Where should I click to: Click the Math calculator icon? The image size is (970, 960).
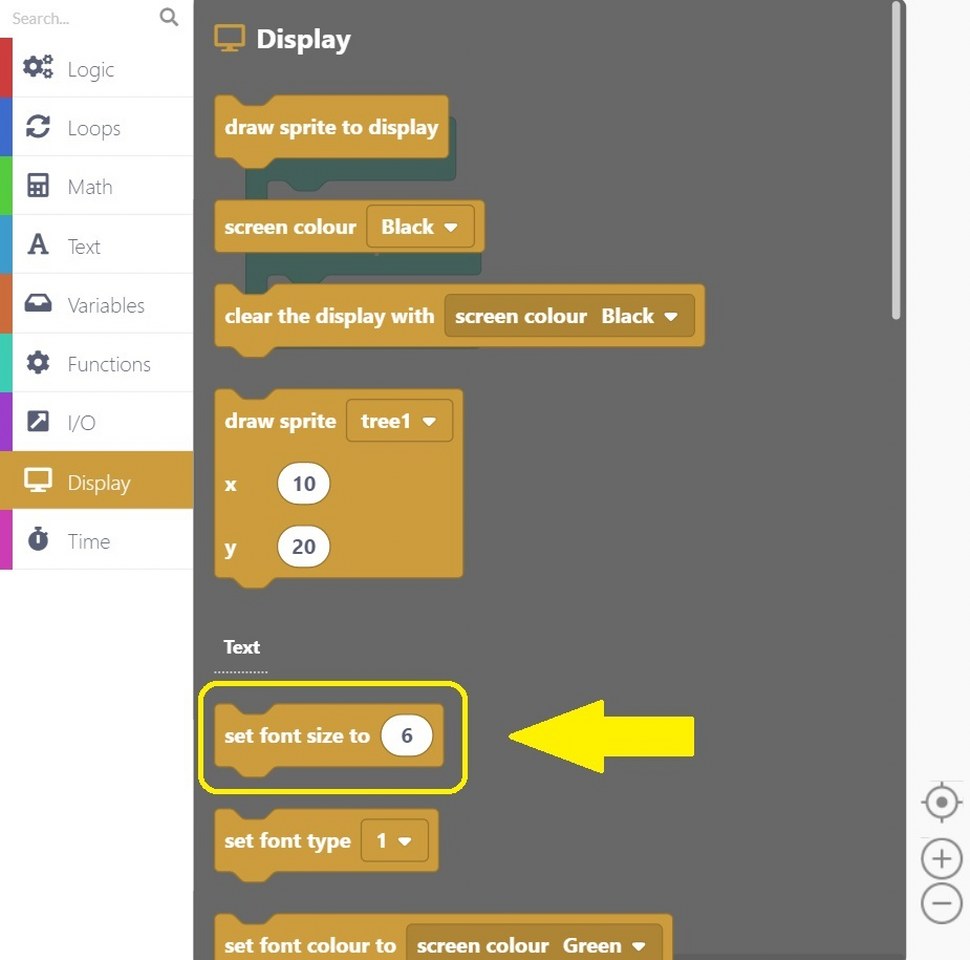click(x=38, y=185)
